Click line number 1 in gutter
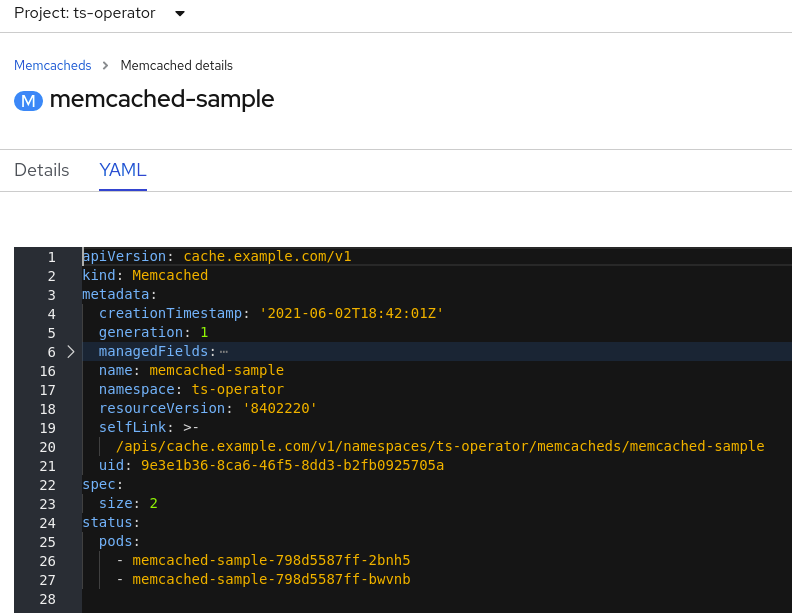The width and height of the screenshot is (792, 613). (51, 257)
